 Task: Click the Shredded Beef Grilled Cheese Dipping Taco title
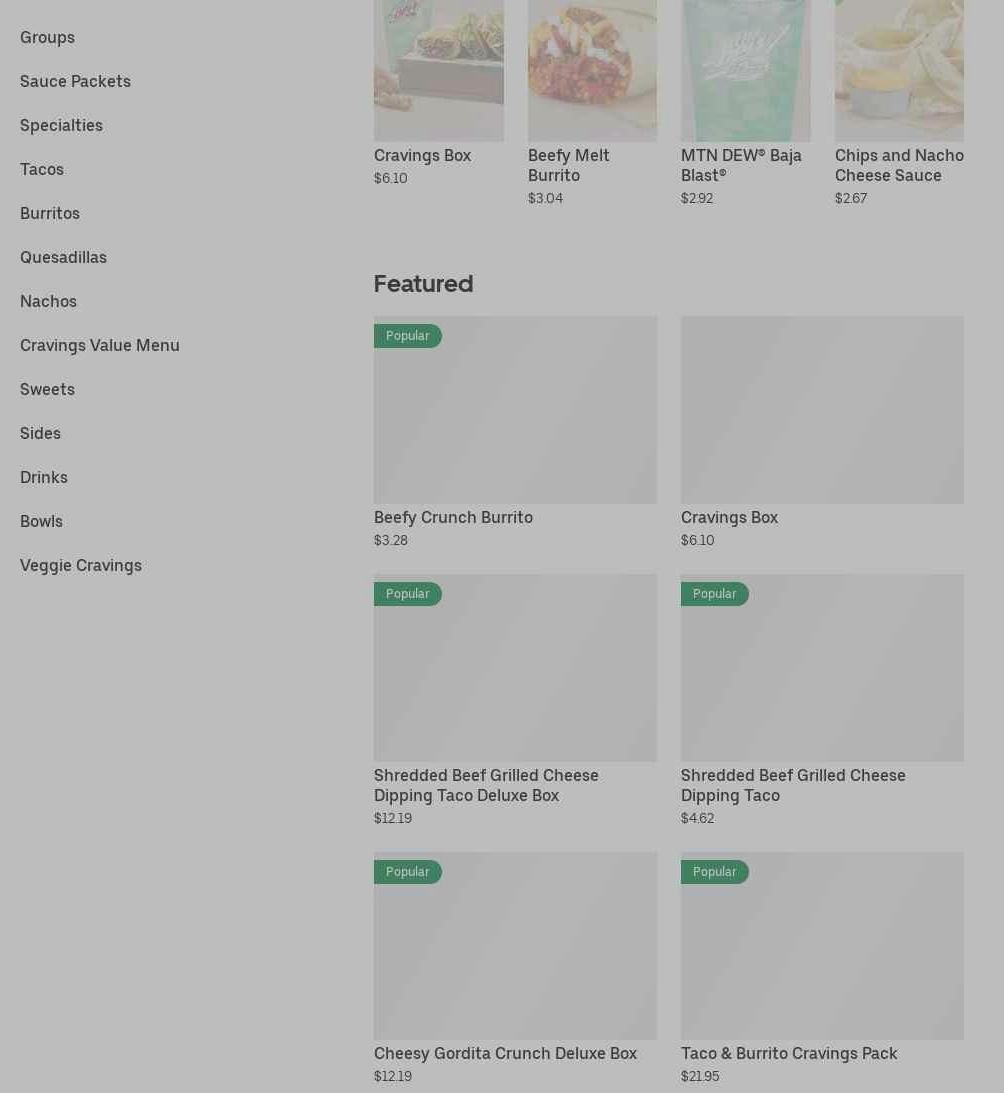click(x=793, y=786)
